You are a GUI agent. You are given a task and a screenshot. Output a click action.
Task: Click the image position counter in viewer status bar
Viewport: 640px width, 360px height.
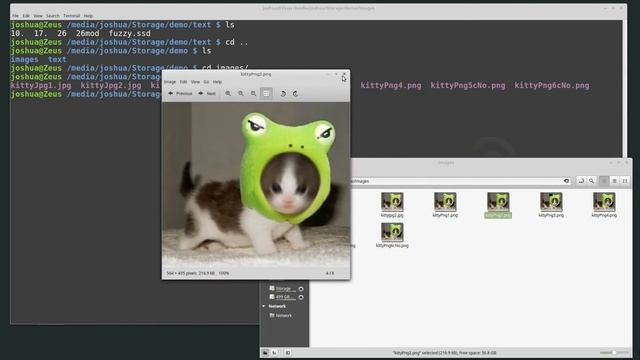(330, 273)
